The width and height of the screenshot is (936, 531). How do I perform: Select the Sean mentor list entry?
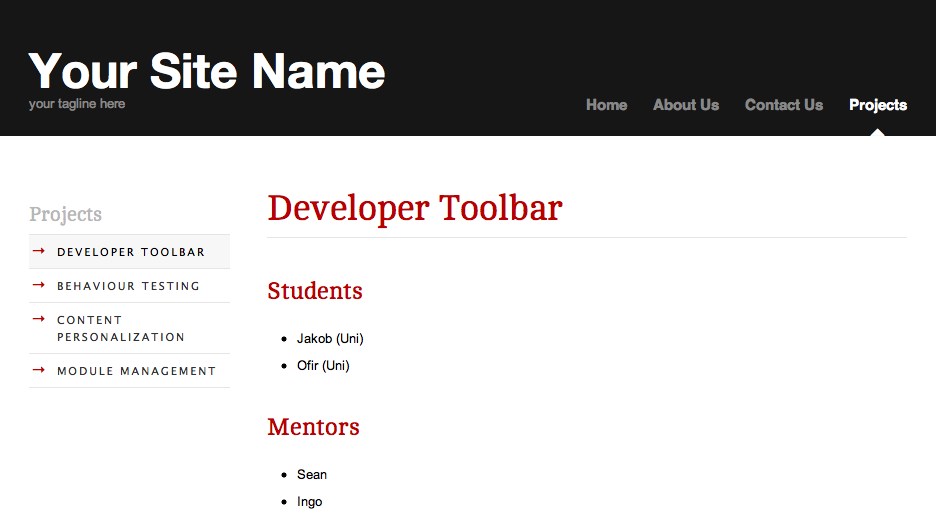[312, 475]
